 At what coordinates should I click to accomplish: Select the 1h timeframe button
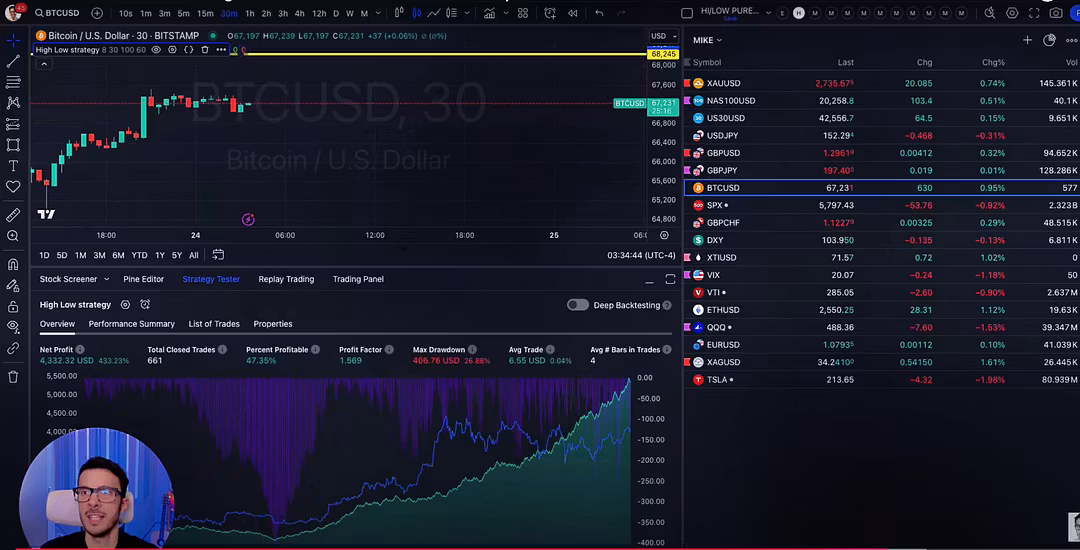pos(249,13)
